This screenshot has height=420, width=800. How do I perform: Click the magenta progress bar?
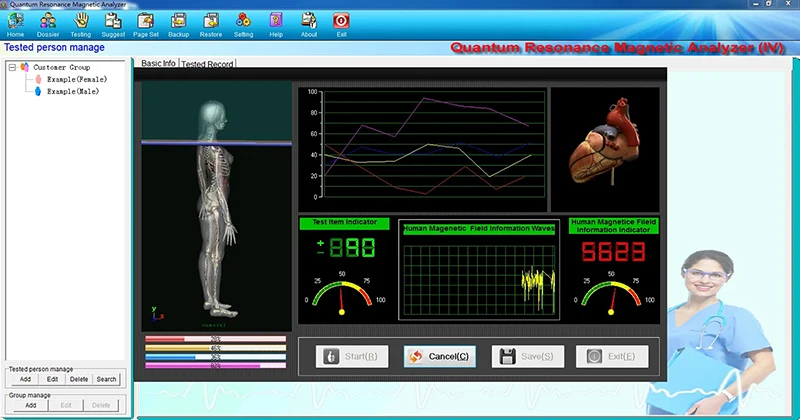[x=216, y=366]
